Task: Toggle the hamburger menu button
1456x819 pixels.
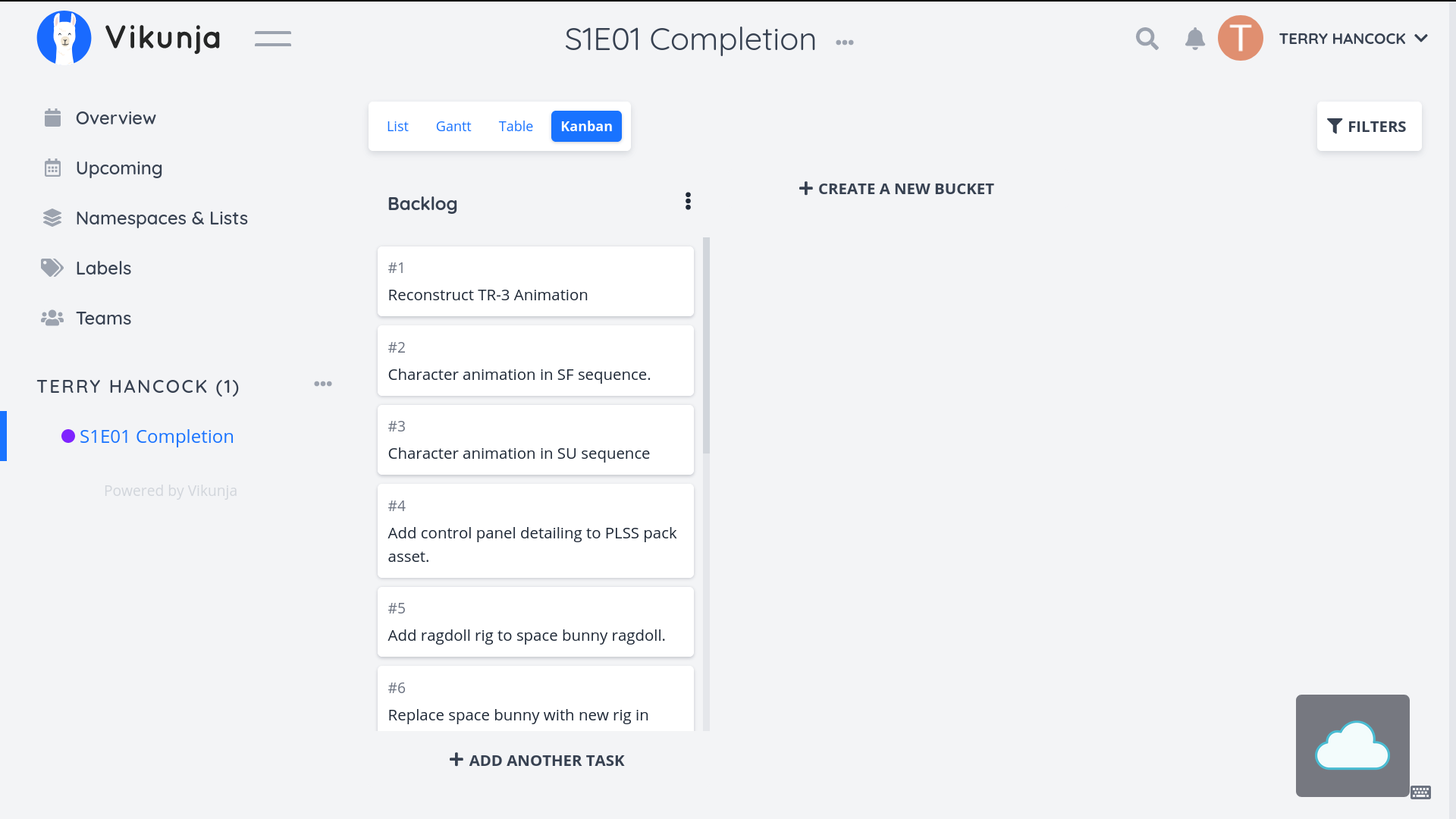Action: coord(273,39)
